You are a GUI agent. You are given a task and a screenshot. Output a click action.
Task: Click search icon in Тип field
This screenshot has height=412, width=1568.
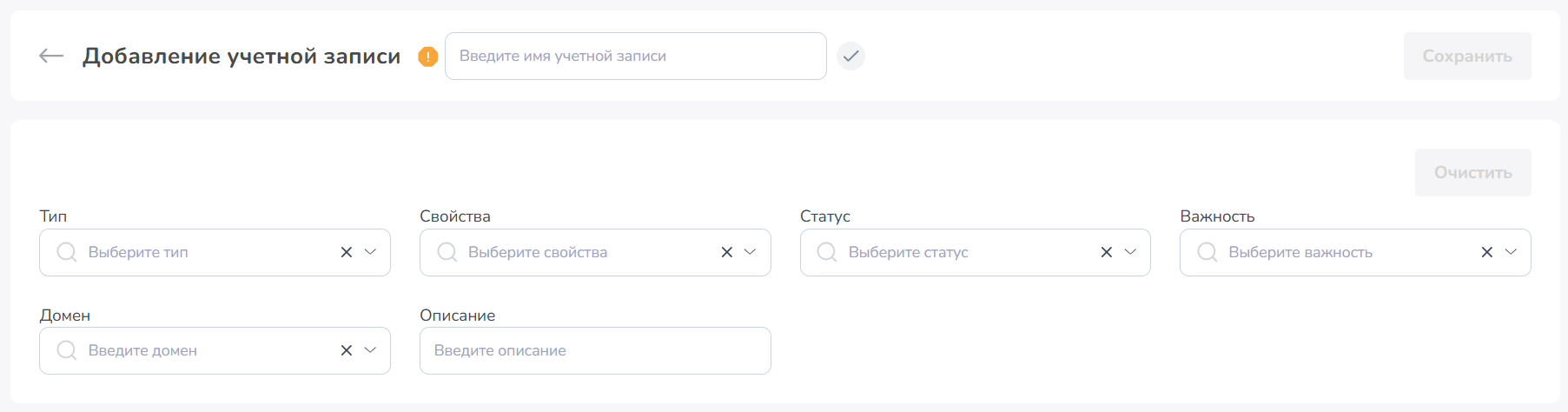click(x=66, y=252)
